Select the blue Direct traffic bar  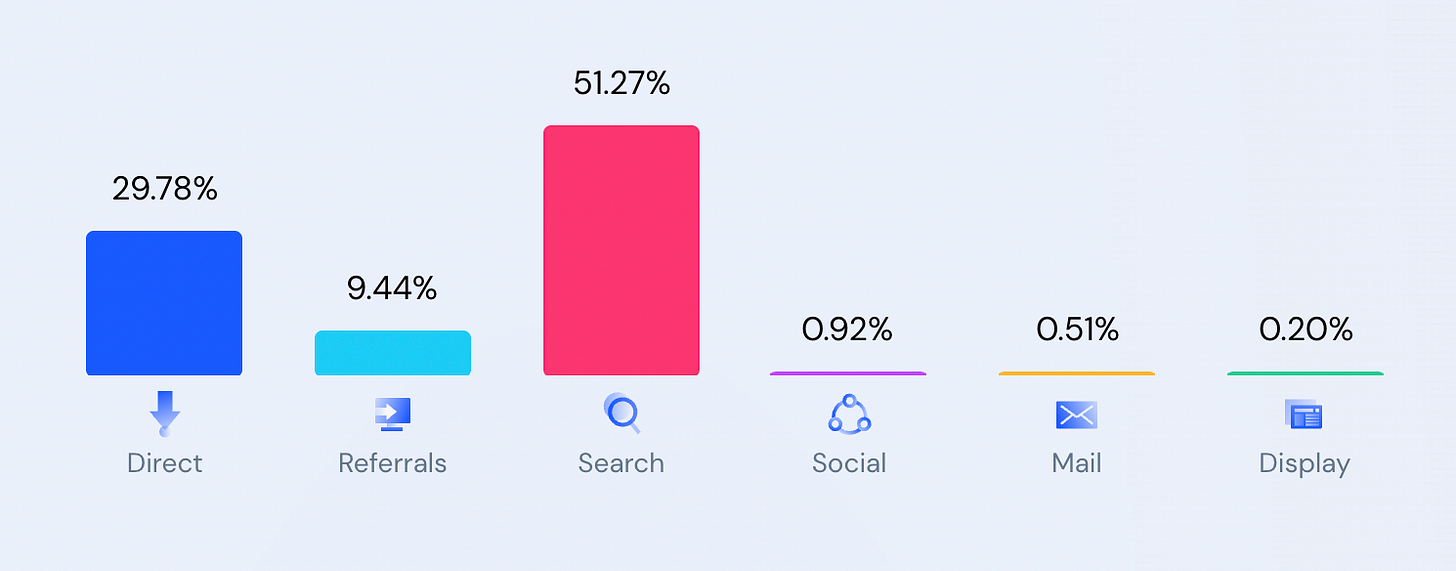click(x=164, y=303)
